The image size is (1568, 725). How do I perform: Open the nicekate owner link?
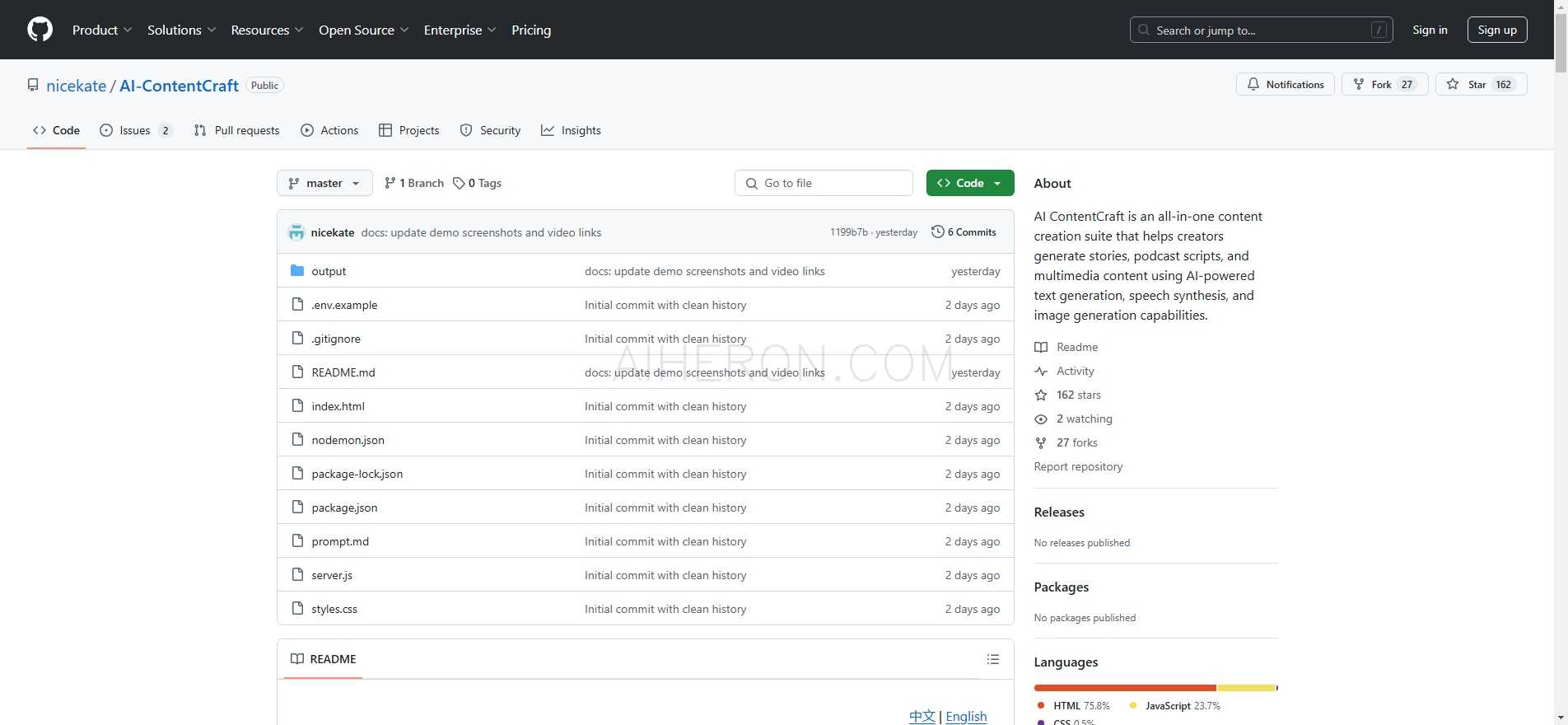coord(77,86)
